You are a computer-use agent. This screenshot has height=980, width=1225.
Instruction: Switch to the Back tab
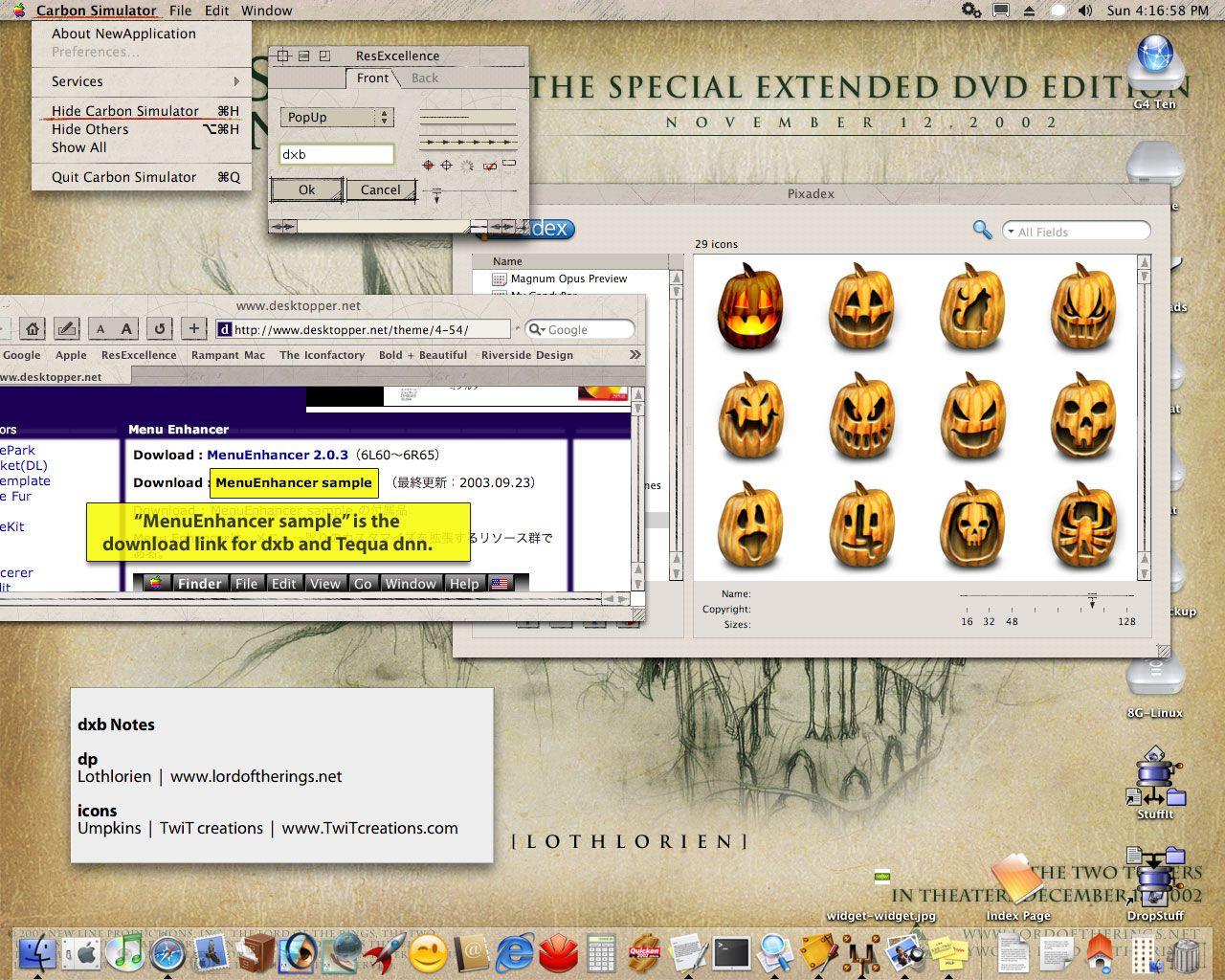[x=424, y=78]
